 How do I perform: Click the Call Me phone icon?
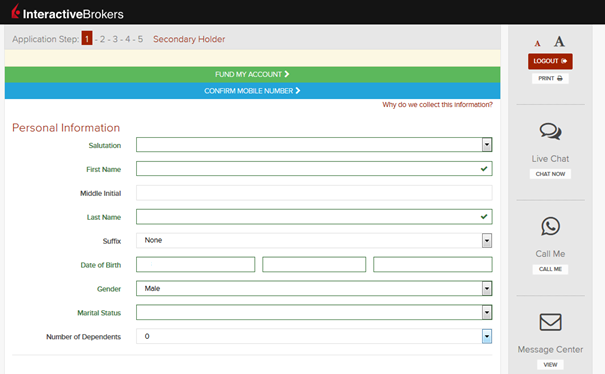coord(550,226)
